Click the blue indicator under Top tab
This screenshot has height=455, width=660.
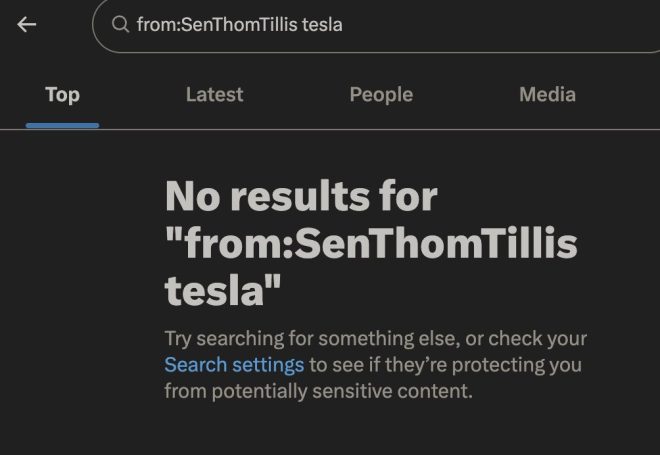[x=62, y=125]
